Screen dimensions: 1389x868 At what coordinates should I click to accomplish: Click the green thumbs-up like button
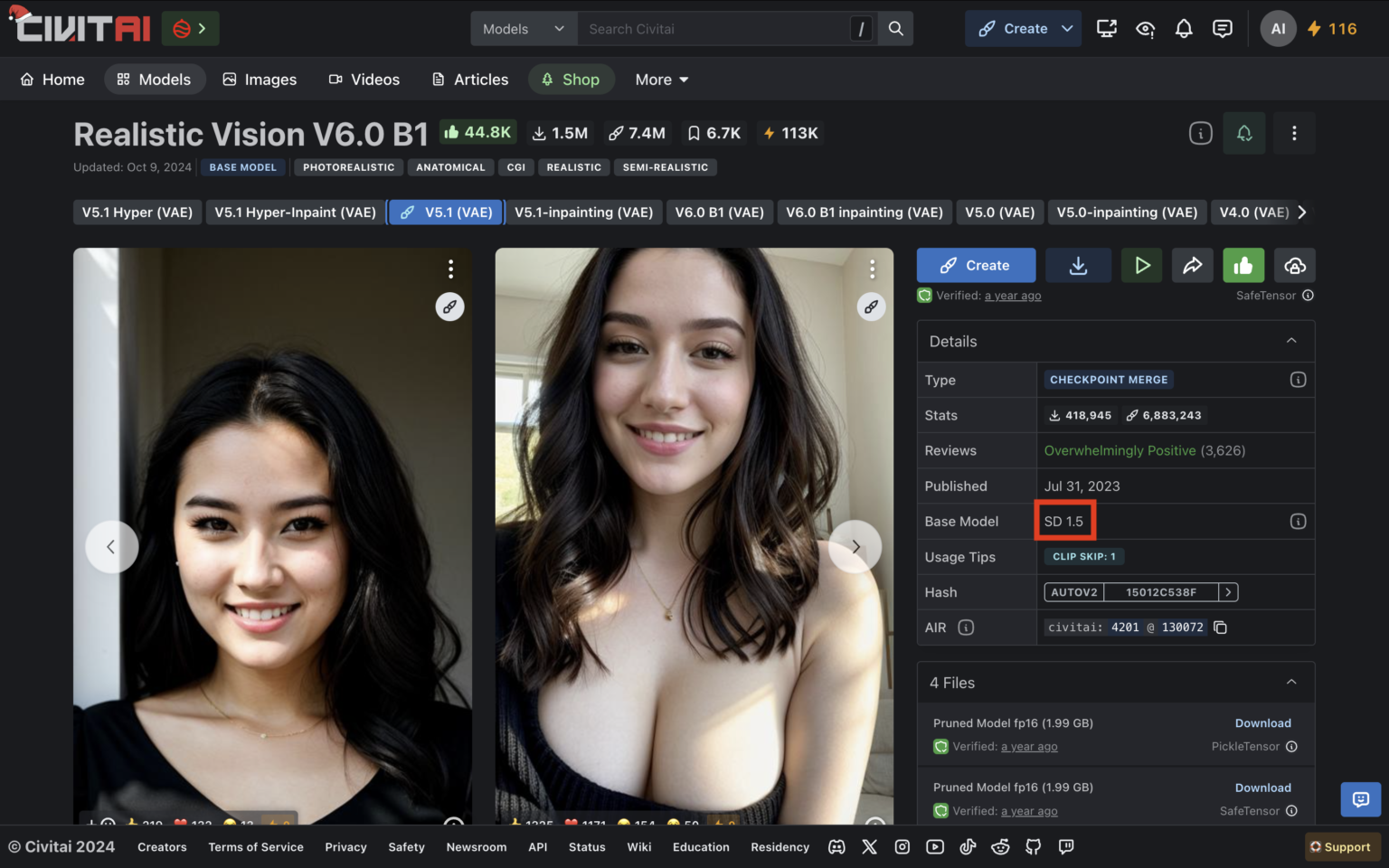1243,266
